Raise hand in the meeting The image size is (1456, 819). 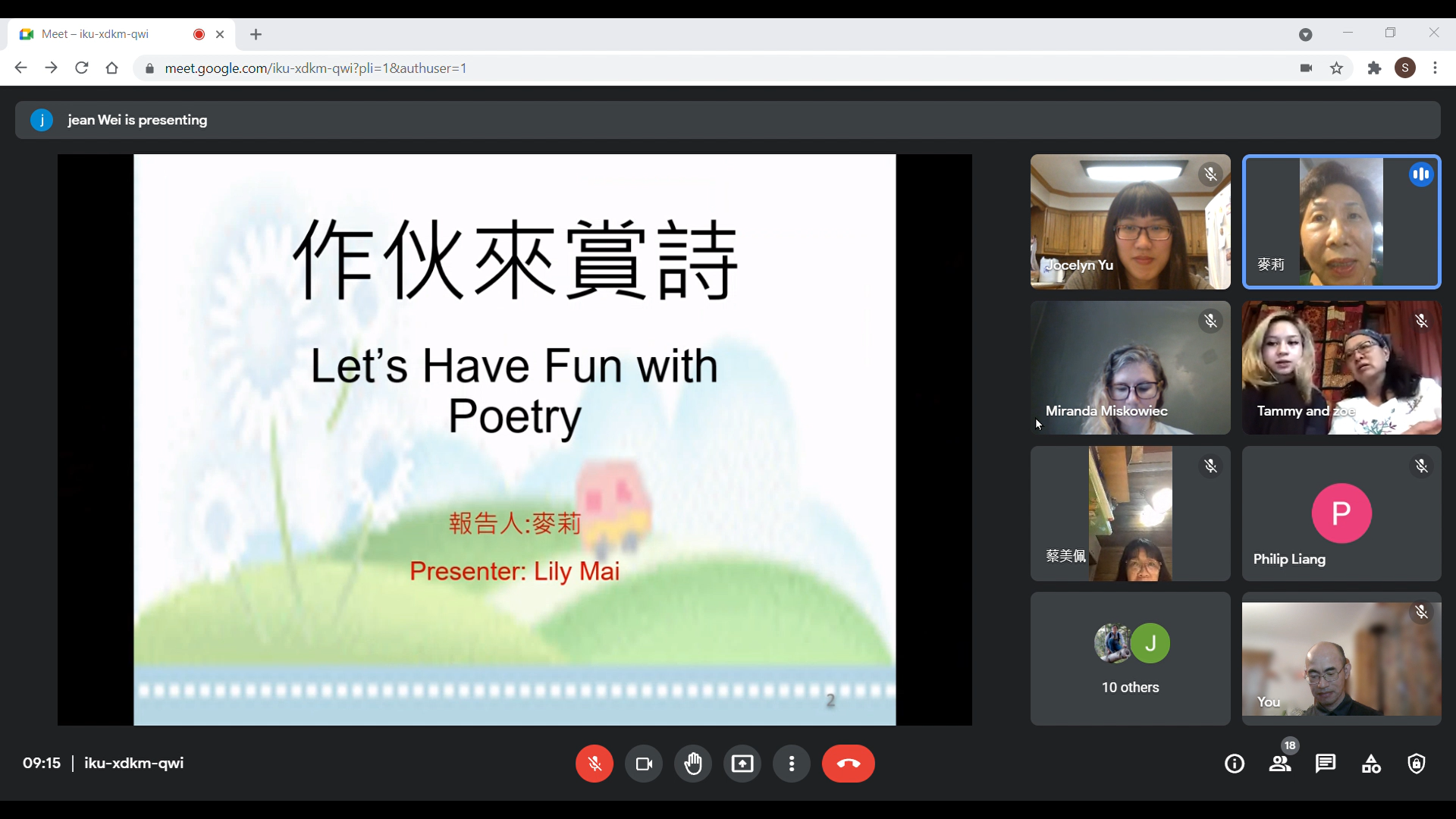click(x=693, y=764)
